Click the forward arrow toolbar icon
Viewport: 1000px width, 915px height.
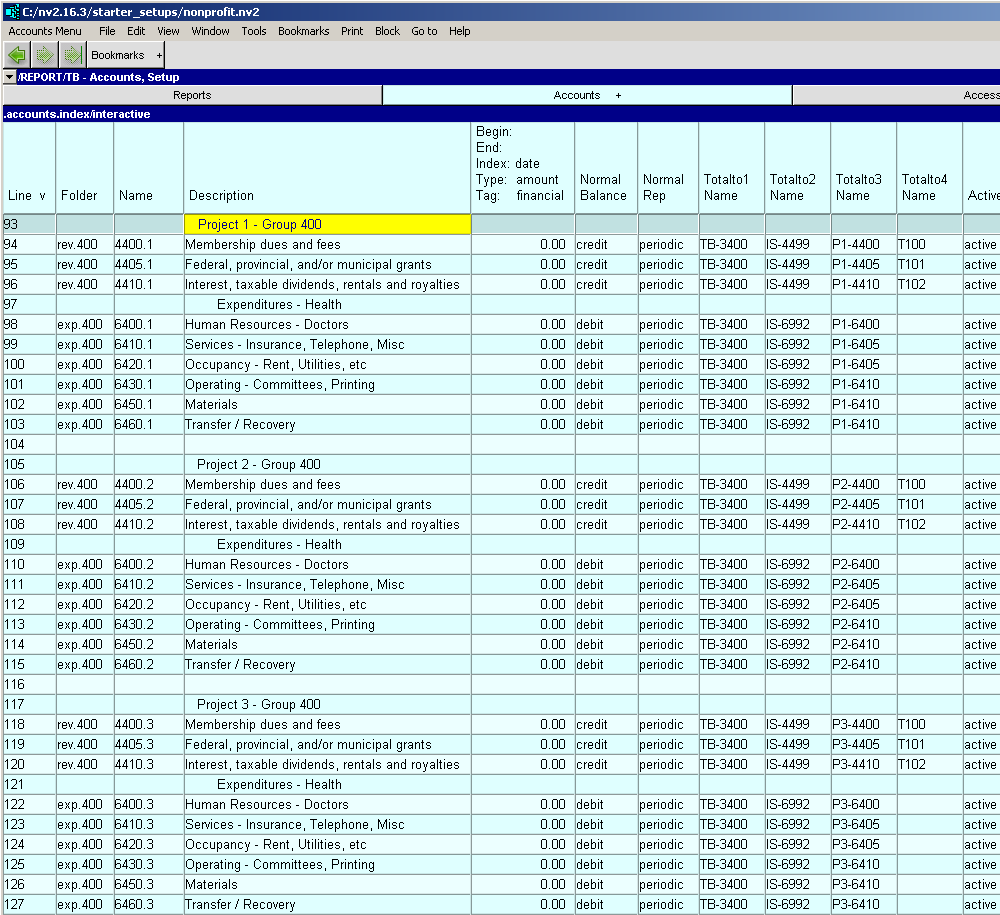45,55
